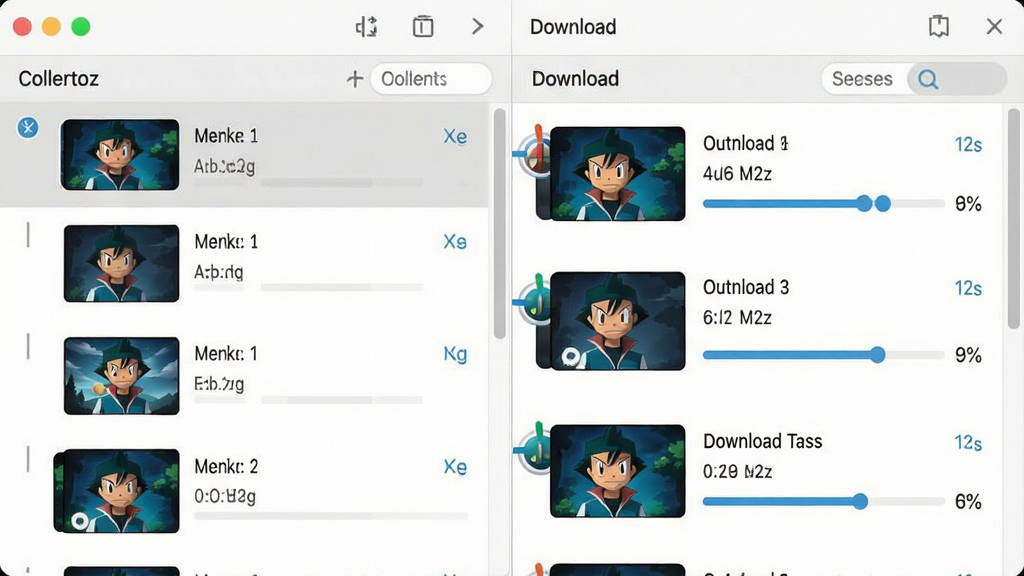This screenshot has height=576, width=1024.
Task: Click the Kg link on third Menke row
Action: point(455,354)
